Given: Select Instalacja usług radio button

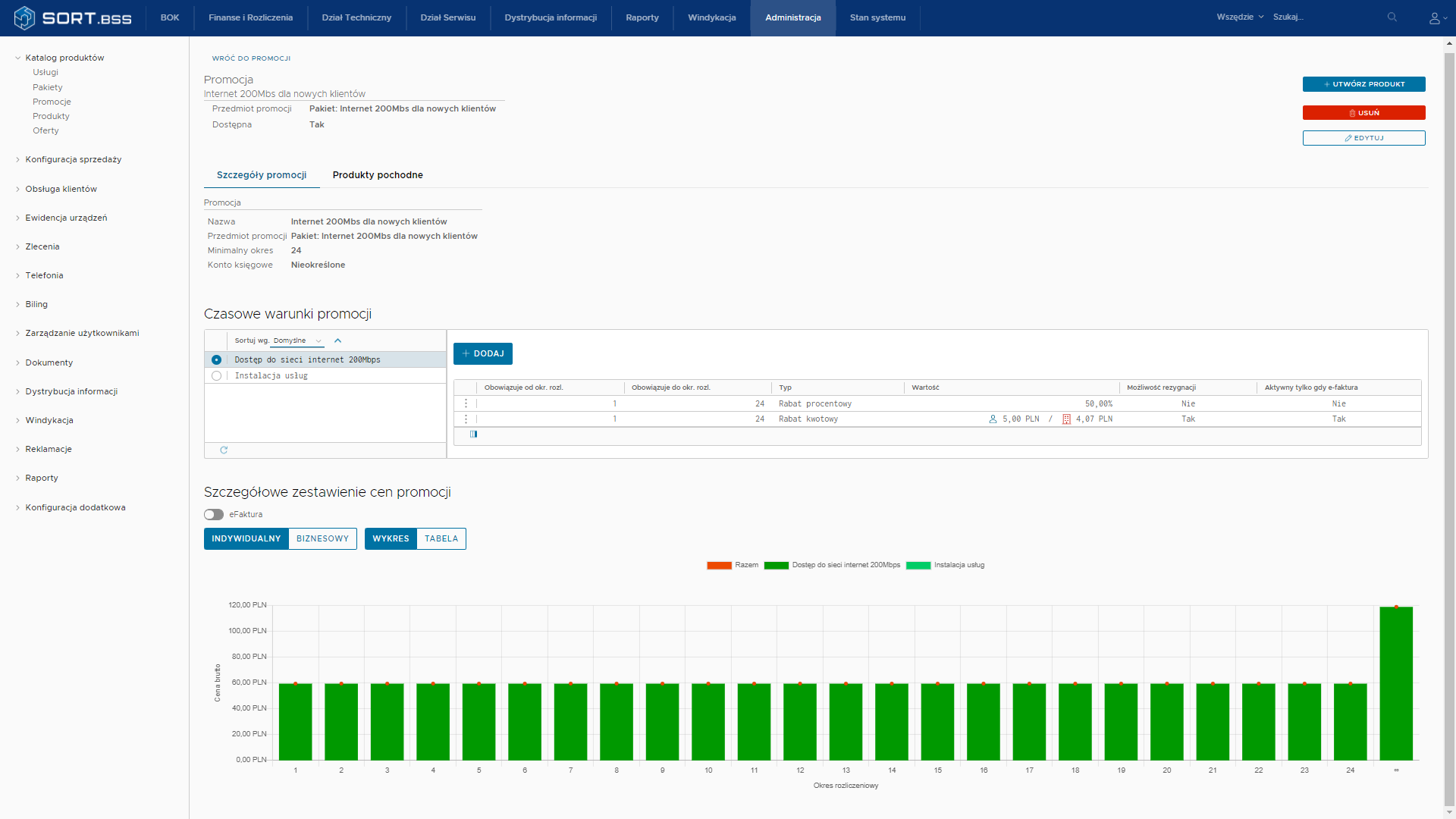Looking at the screenshot, I should pos(217,376).
